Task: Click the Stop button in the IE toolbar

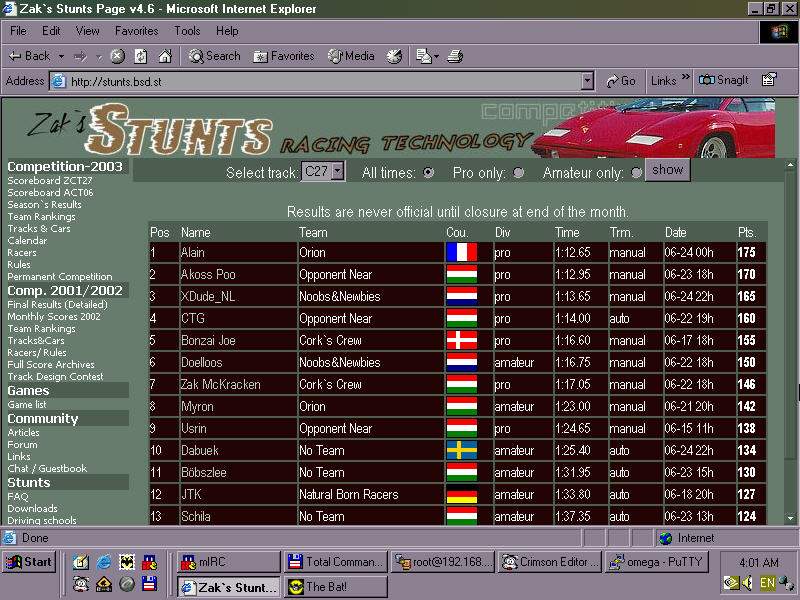Action: [117, 56]
